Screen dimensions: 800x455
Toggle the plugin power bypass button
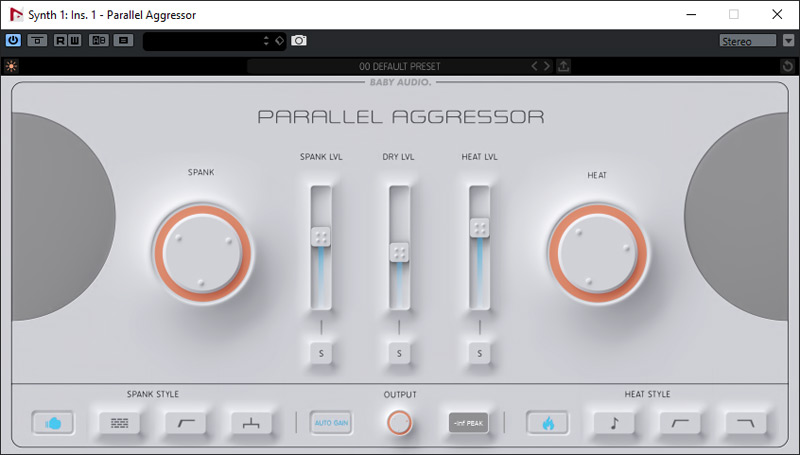13,41
